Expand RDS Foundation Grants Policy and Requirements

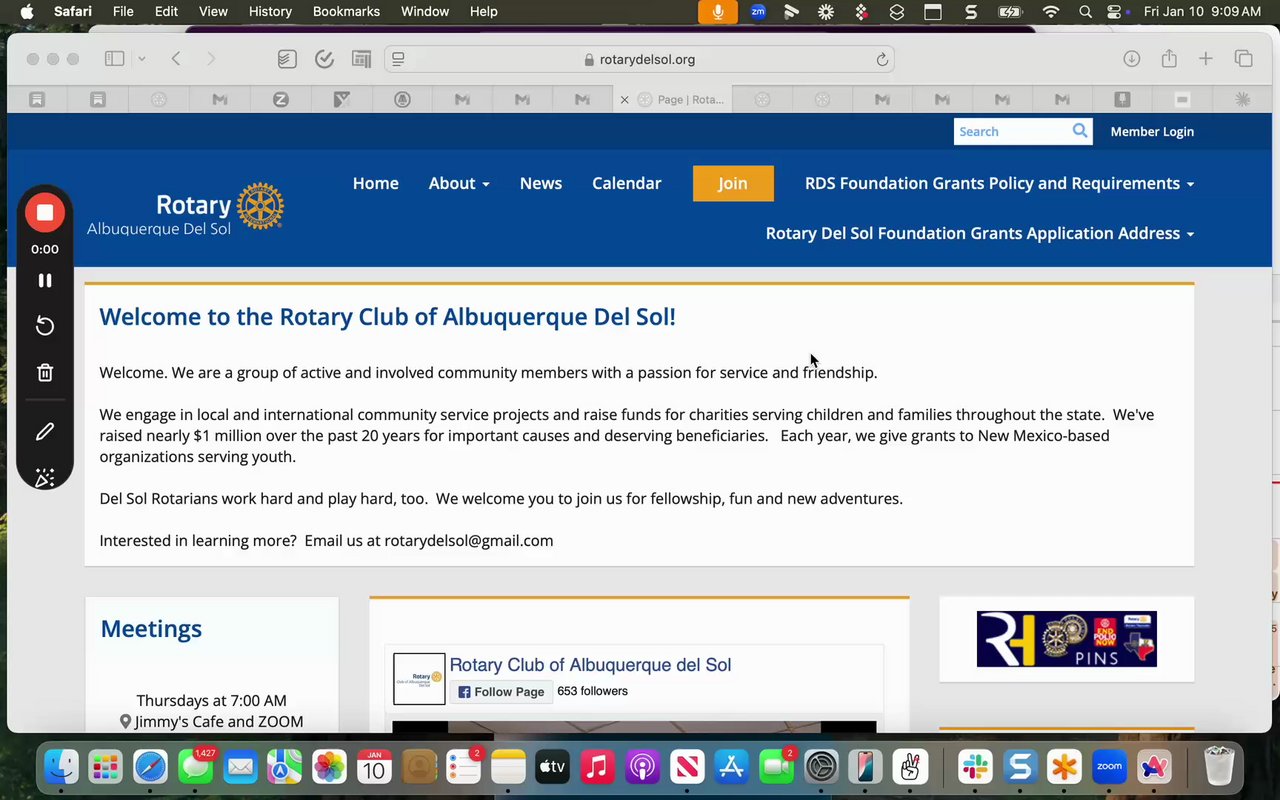[x=1000, y=183]
